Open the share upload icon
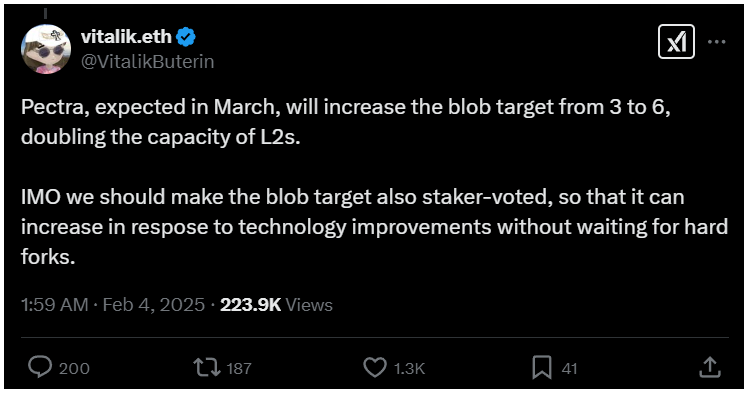The image size is (748, 393). (x=710, y=367)
